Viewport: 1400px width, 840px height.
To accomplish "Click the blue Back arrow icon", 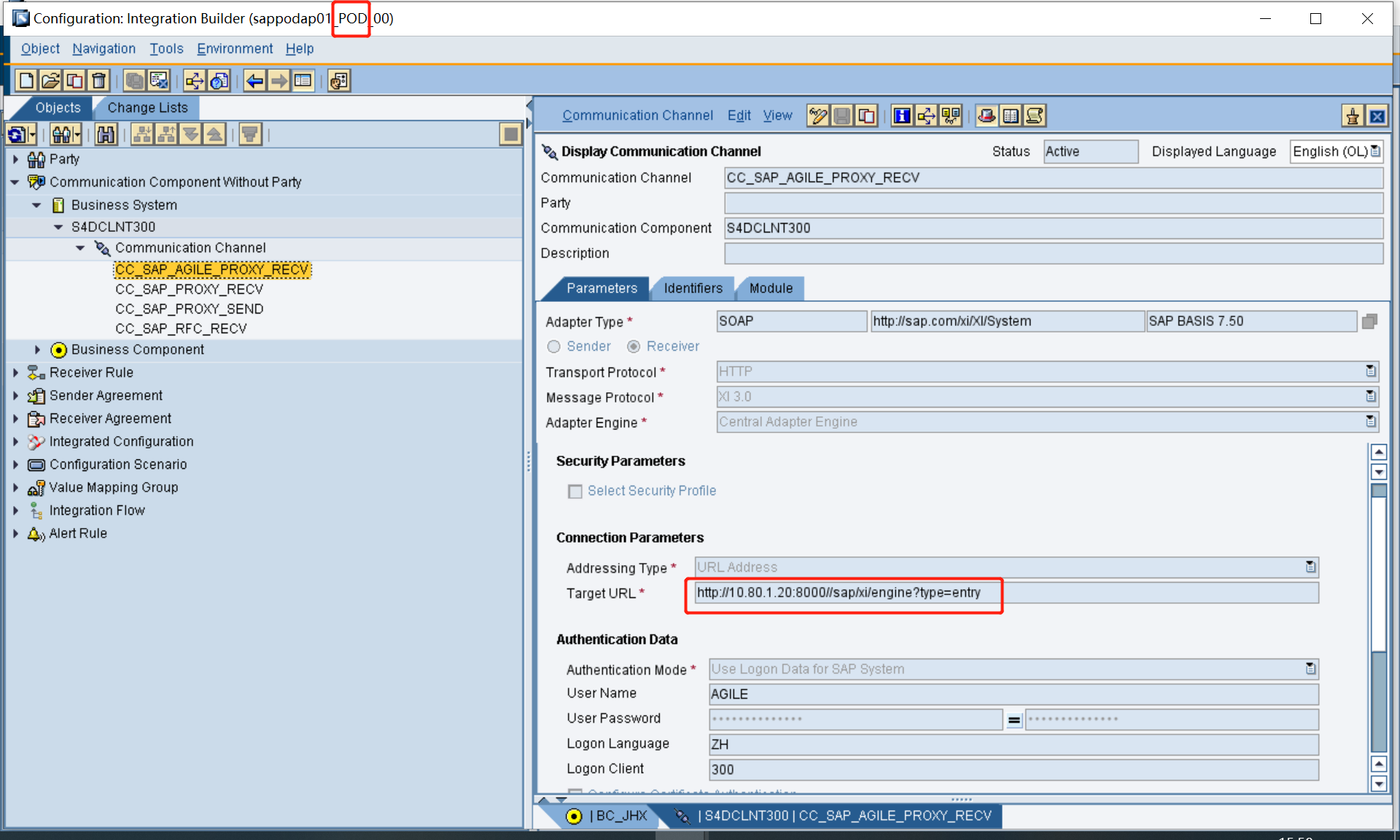I will click(254, 80).
